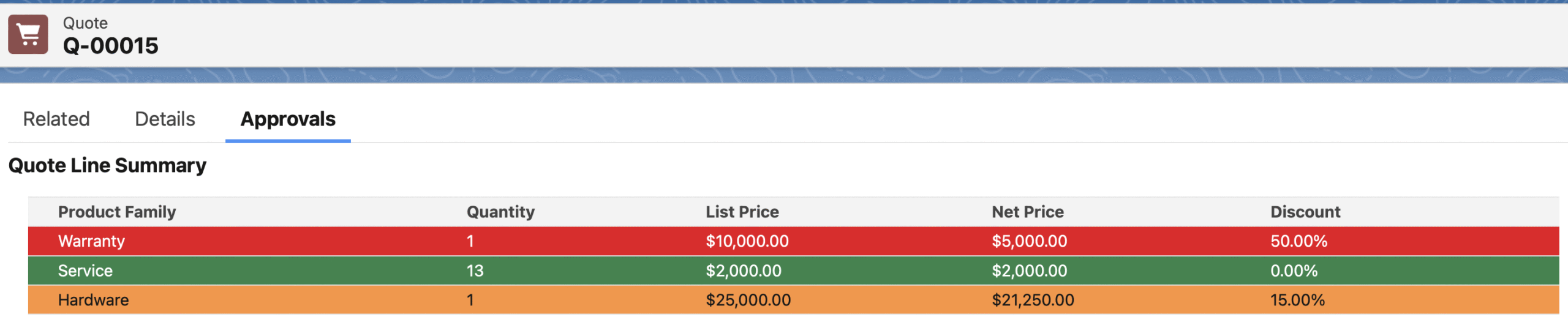Click the $10,000.00 Warranty list price
Screen dimensions: 1568x325
747,241
